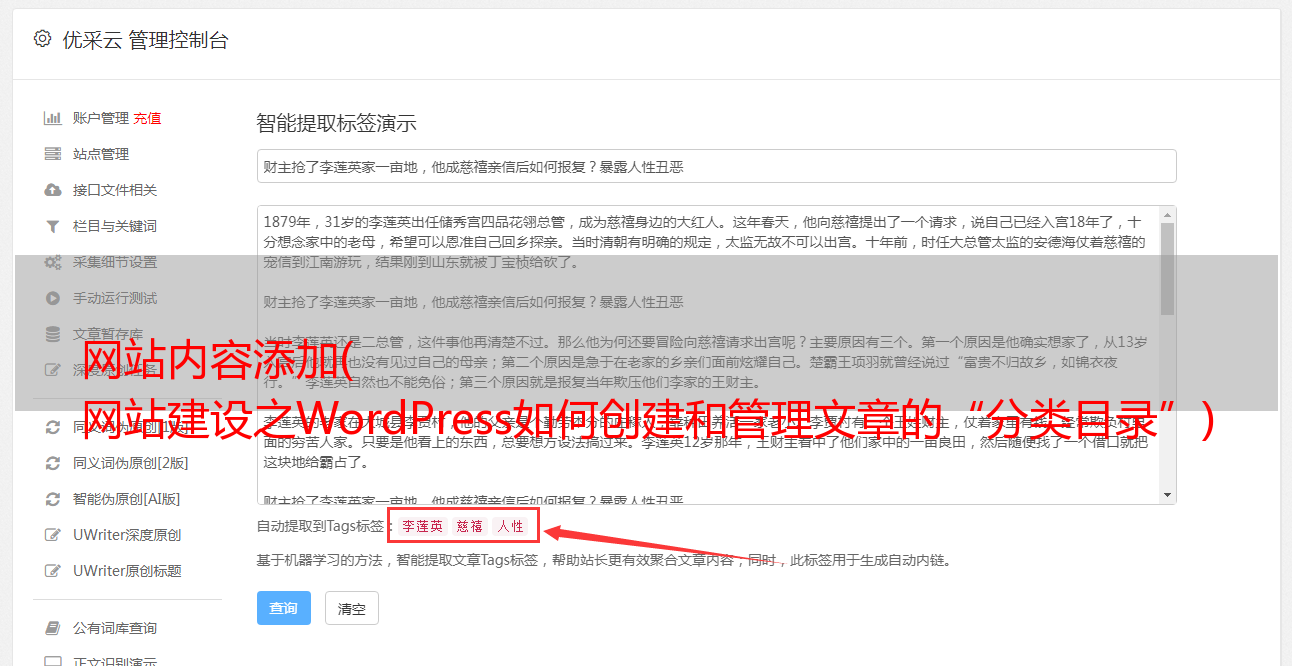Click the edit icon for UWriter原创标题
Image resolution: width=1292 pixels, height=666 pixels.
53,571
